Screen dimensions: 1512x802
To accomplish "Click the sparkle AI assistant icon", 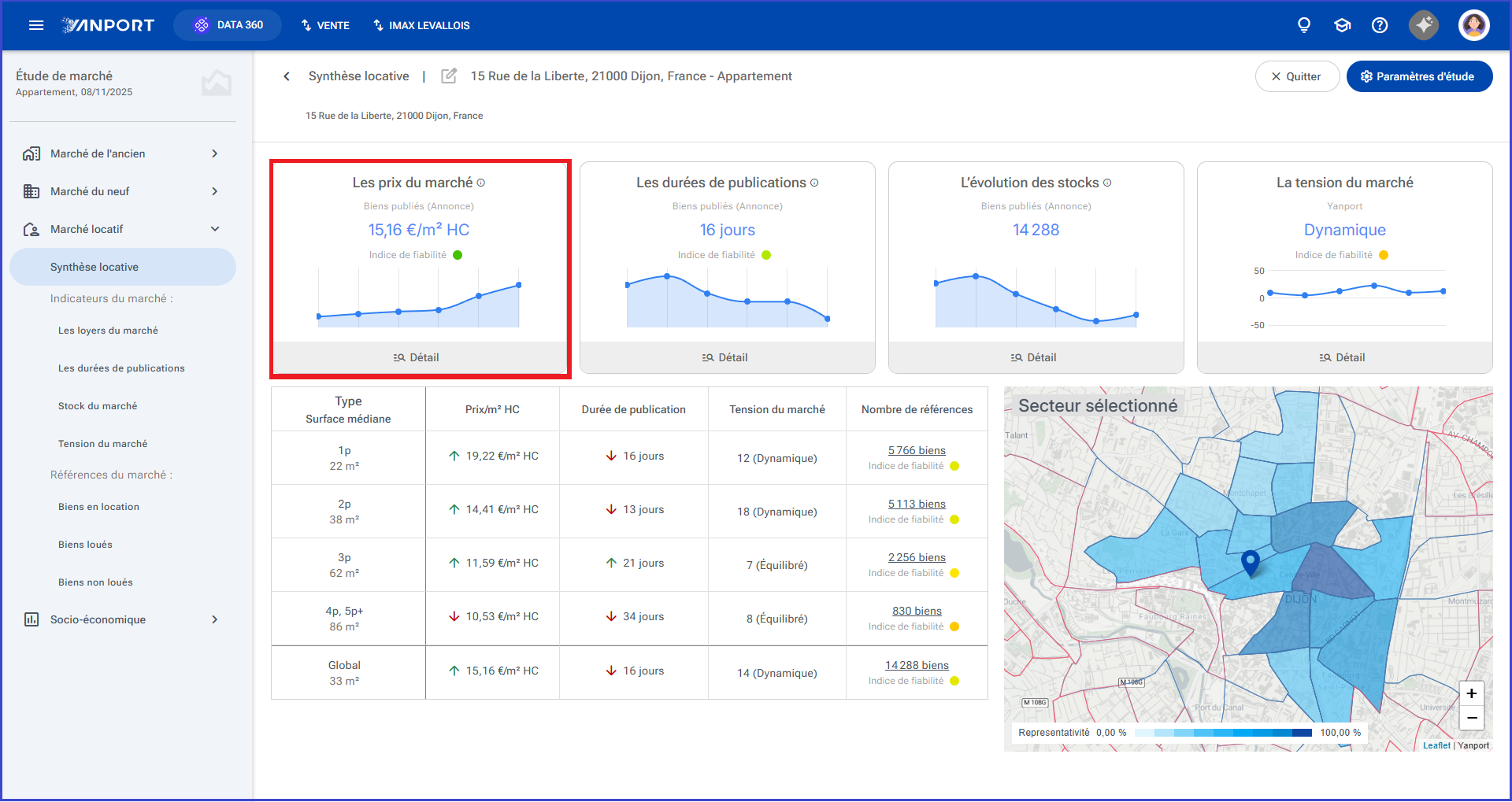I will tap(1424, 25).
